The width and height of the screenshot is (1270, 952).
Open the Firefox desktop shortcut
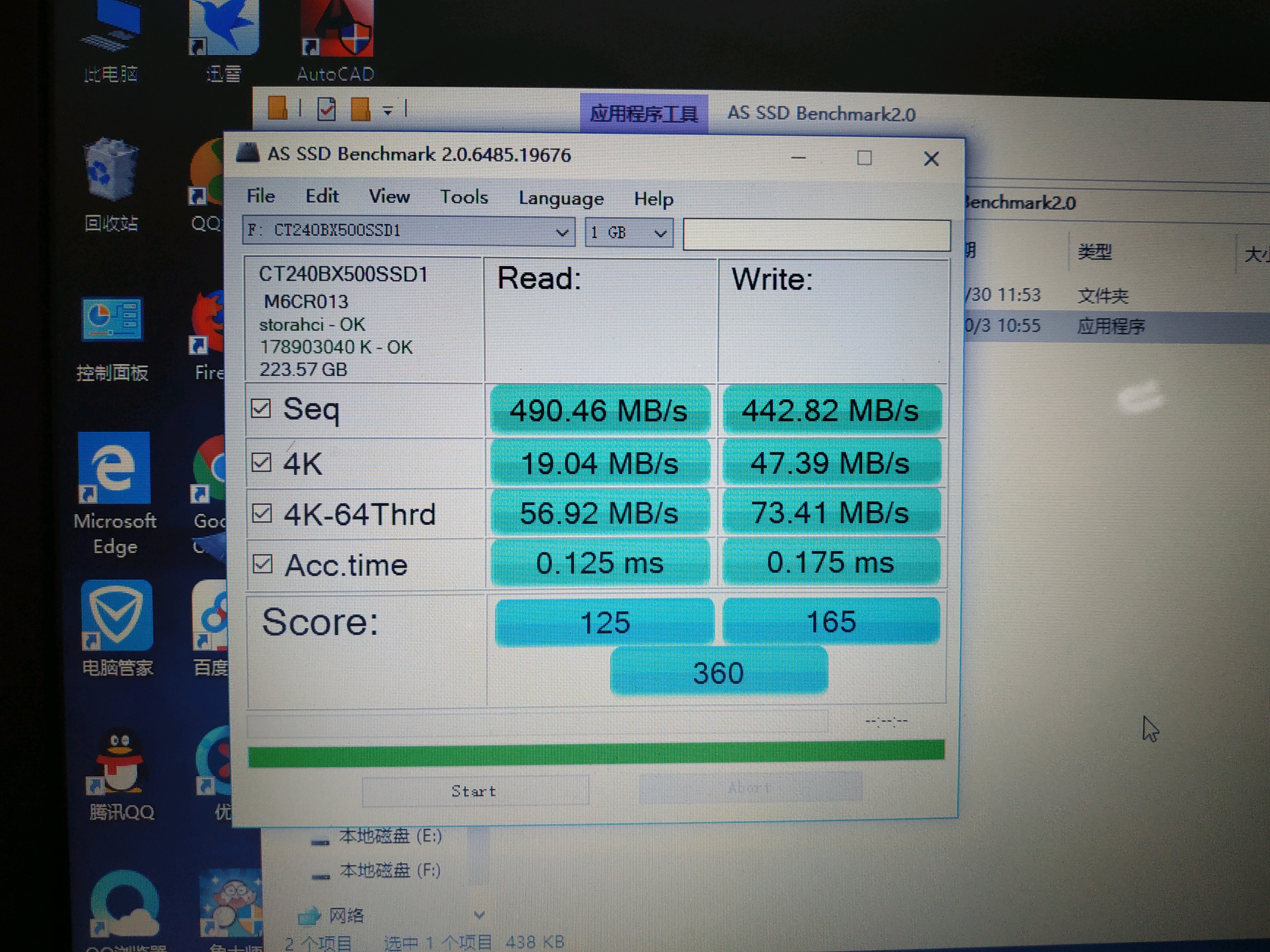[x=208, y=336]
